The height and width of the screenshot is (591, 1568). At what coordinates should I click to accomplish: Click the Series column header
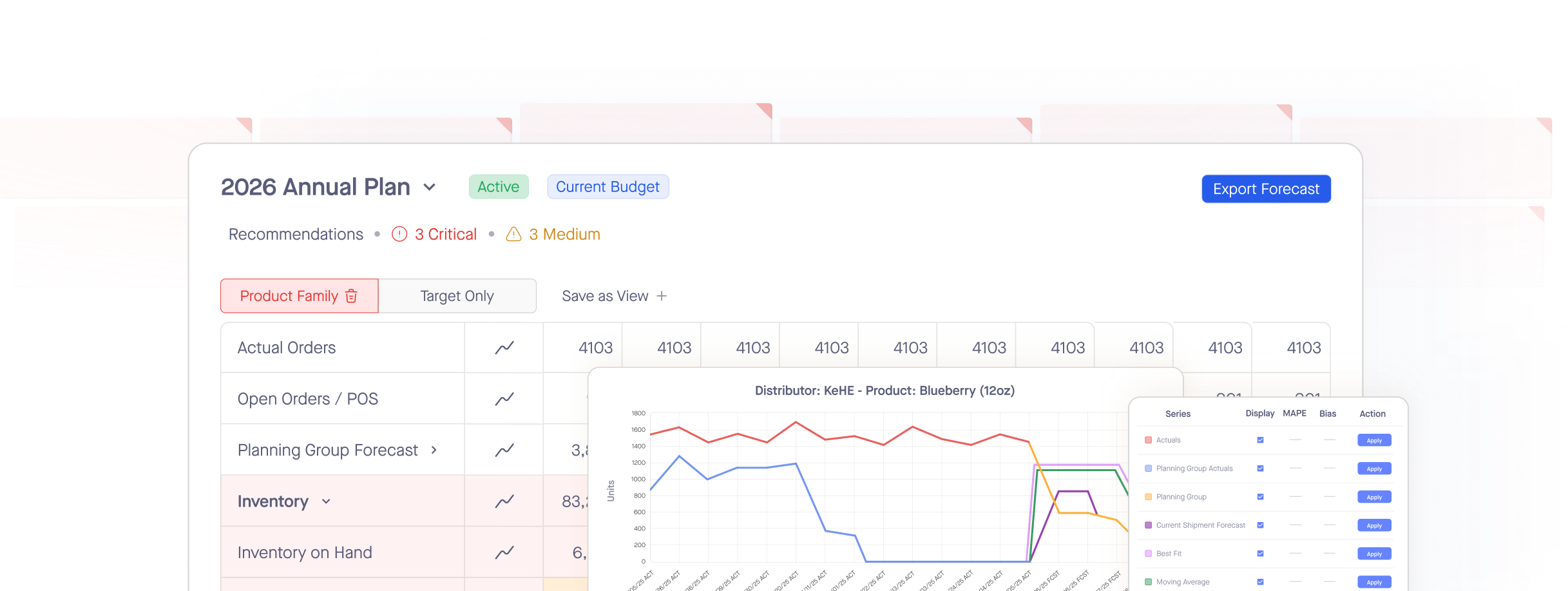coord(1178,414)
